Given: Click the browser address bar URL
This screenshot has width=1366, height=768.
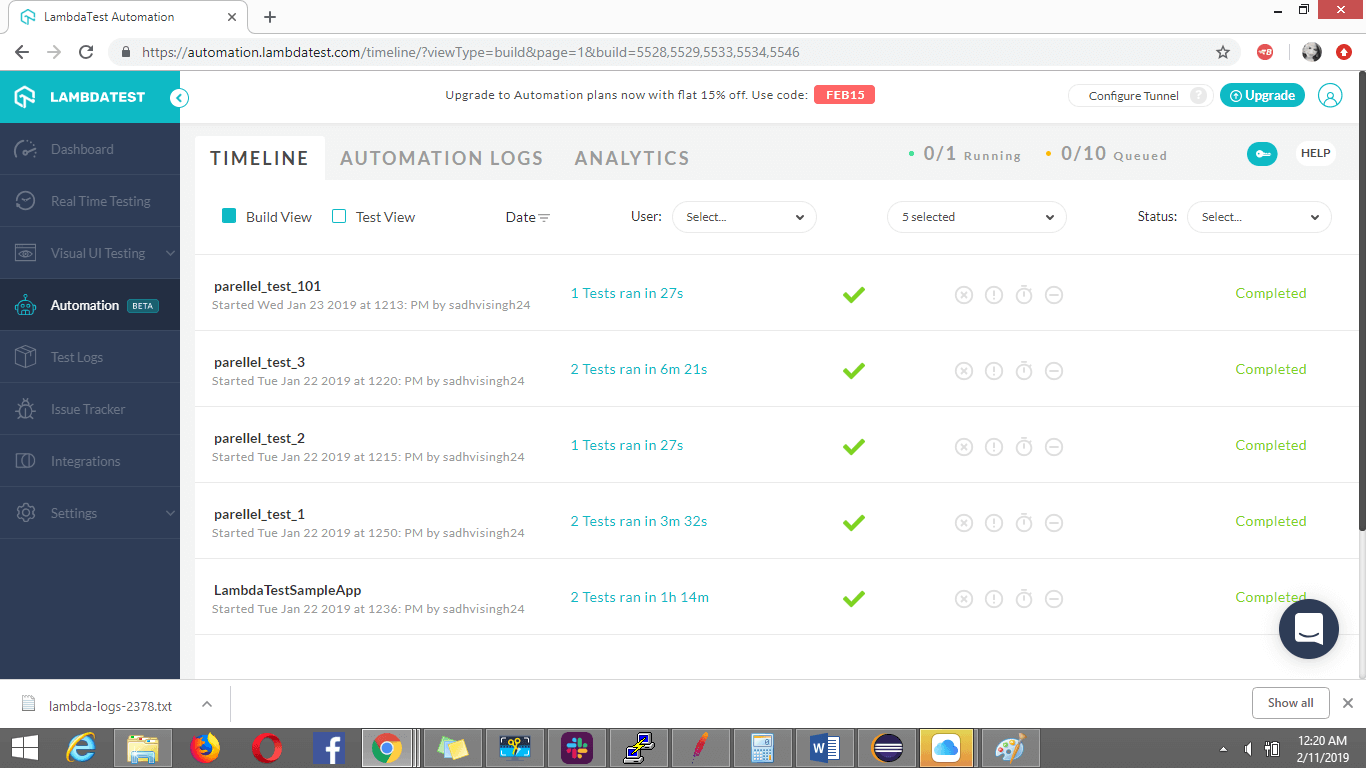Looking at the screenshot, I should pyautogui.click(x=470, y=52).
